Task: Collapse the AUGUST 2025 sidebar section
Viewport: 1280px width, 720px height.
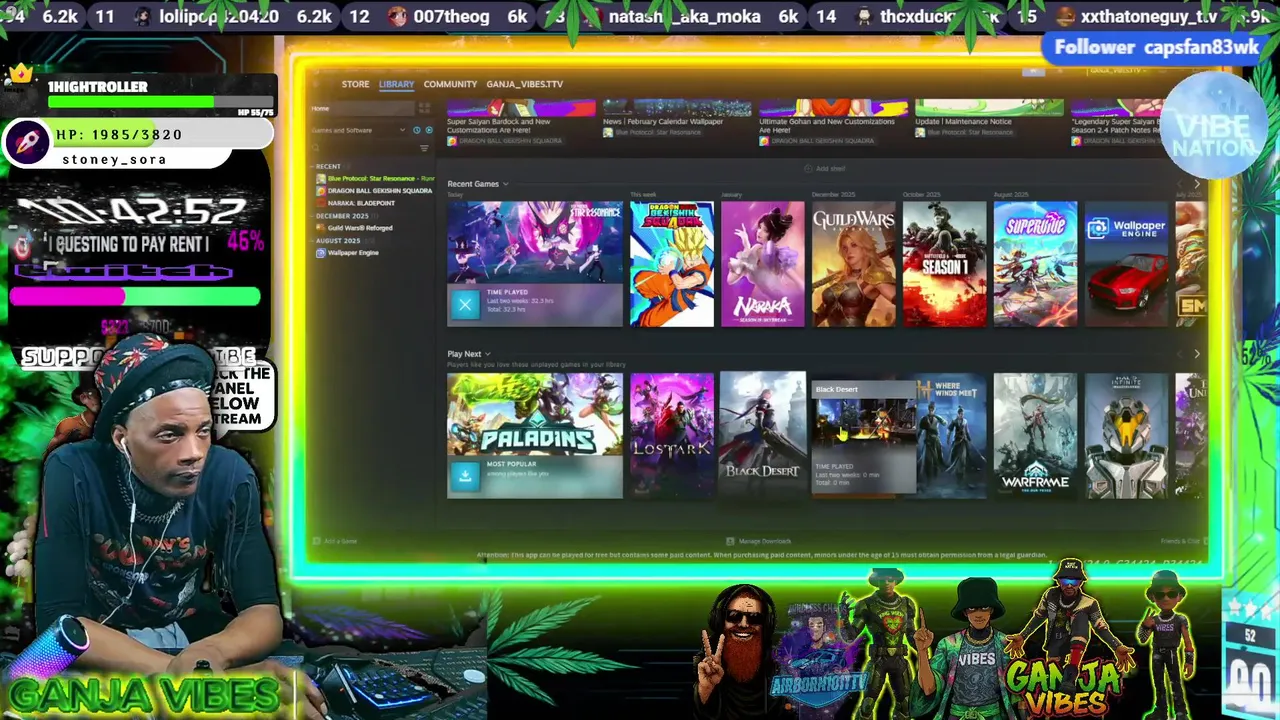Action: tap(338, 240)
